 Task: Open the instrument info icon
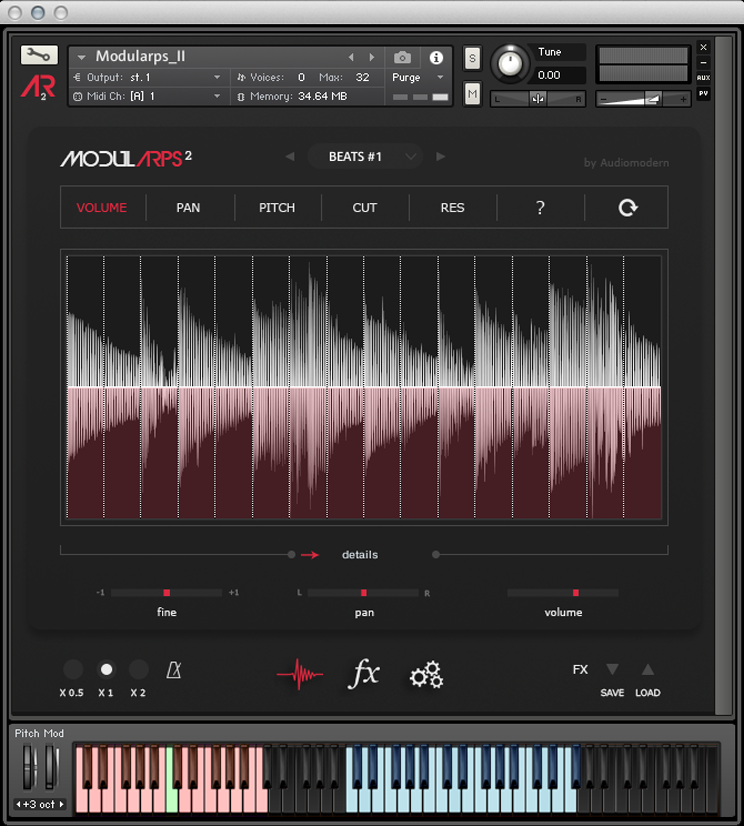[x=436, y=57]
